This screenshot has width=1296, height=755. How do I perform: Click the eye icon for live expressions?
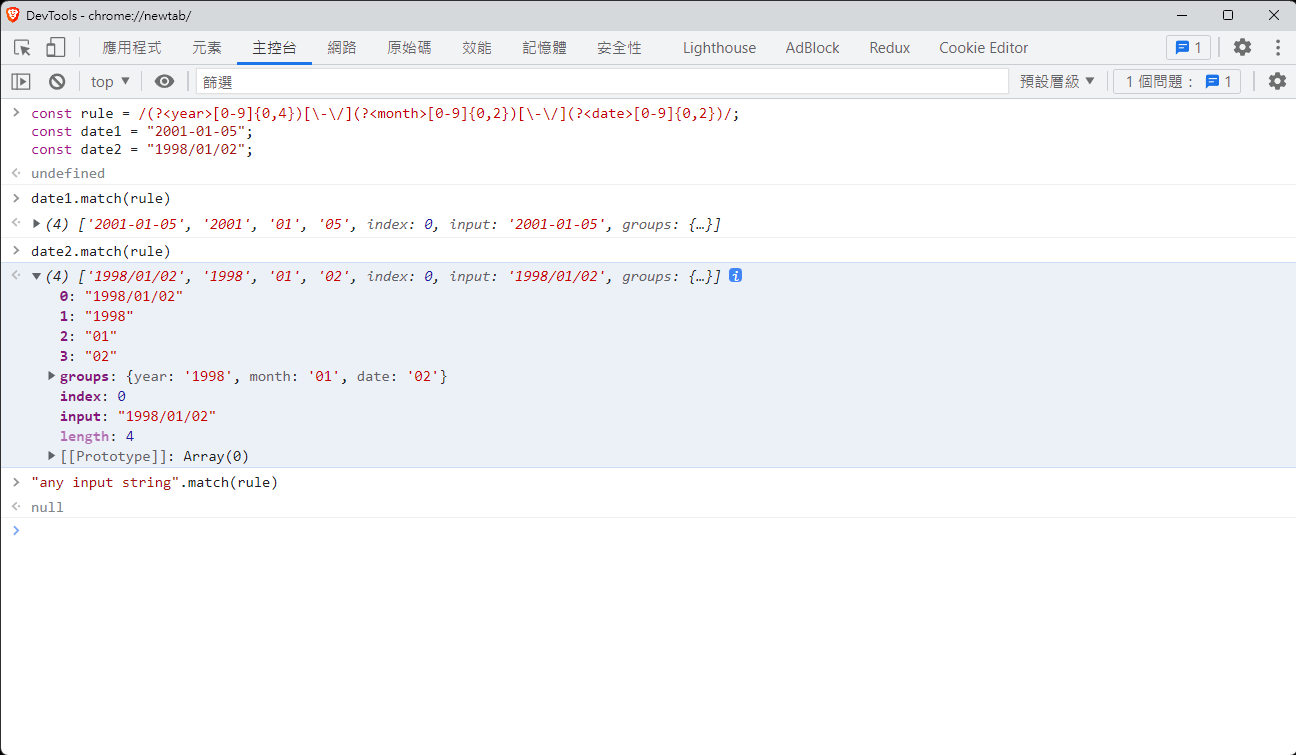[164, 82]
